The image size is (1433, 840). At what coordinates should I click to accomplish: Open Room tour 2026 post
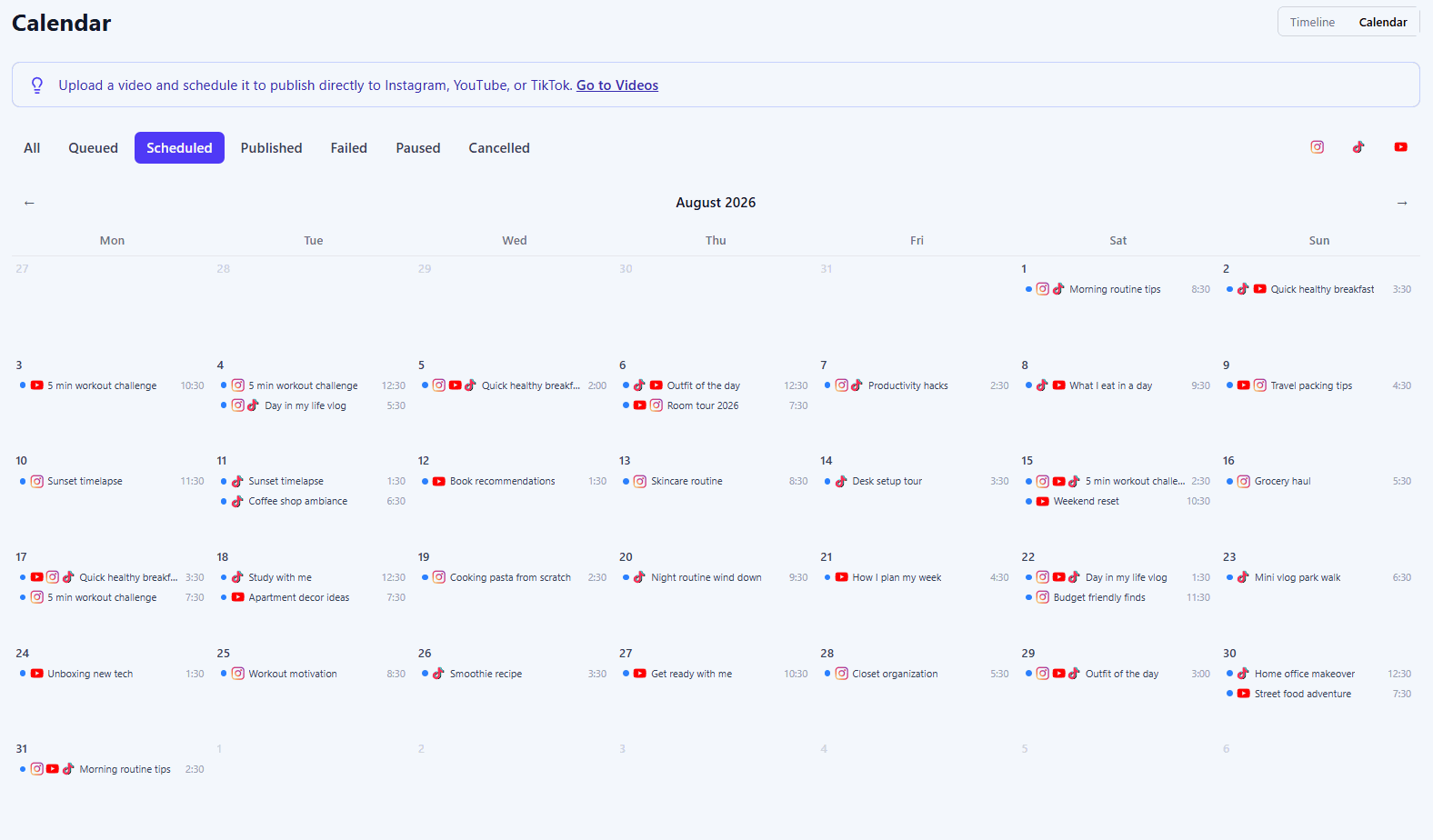715,405
